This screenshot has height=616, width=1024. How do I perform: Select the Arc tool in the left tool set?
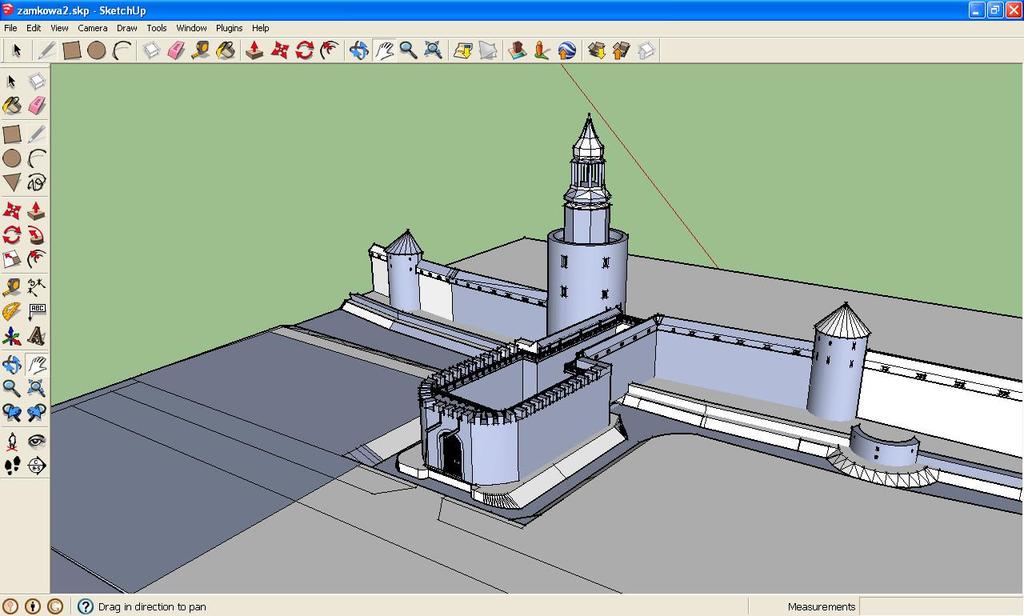coord(37,158)
